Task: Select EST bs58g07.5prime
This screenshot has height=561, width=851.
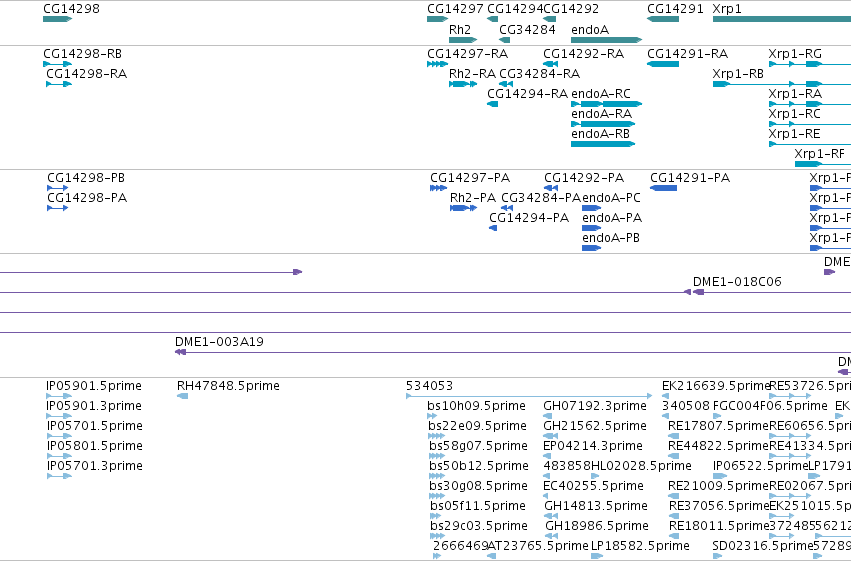Action: tap(437, 456)
